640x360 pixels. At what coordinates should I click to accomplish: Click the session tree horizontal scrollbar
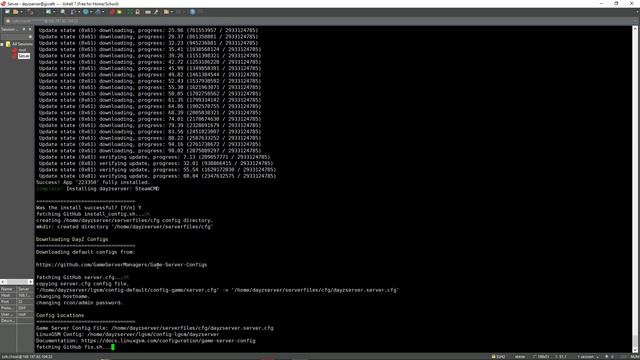[x=16, y=282]
